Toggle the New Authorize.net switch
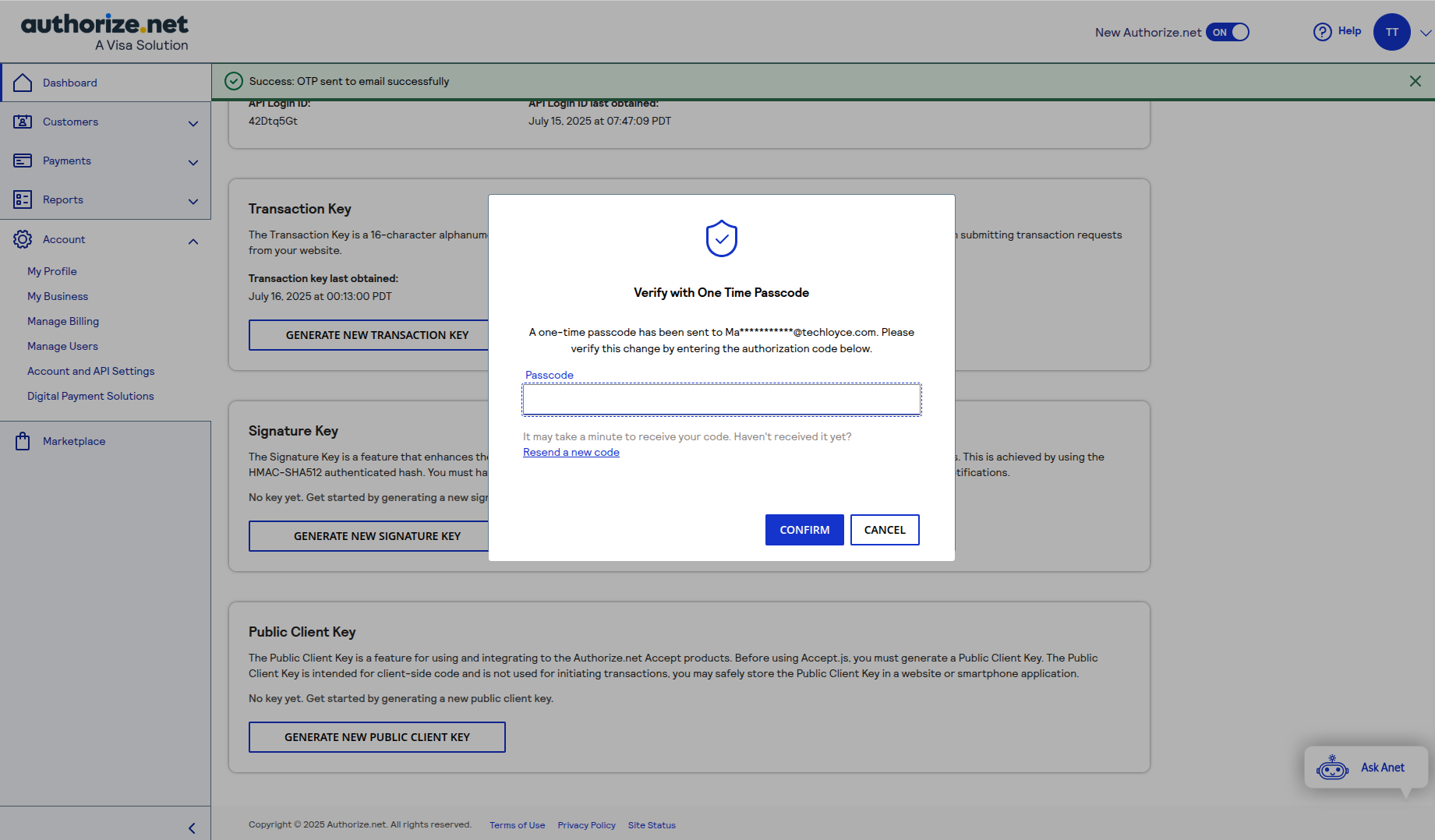 click(x=1228, y=32)
